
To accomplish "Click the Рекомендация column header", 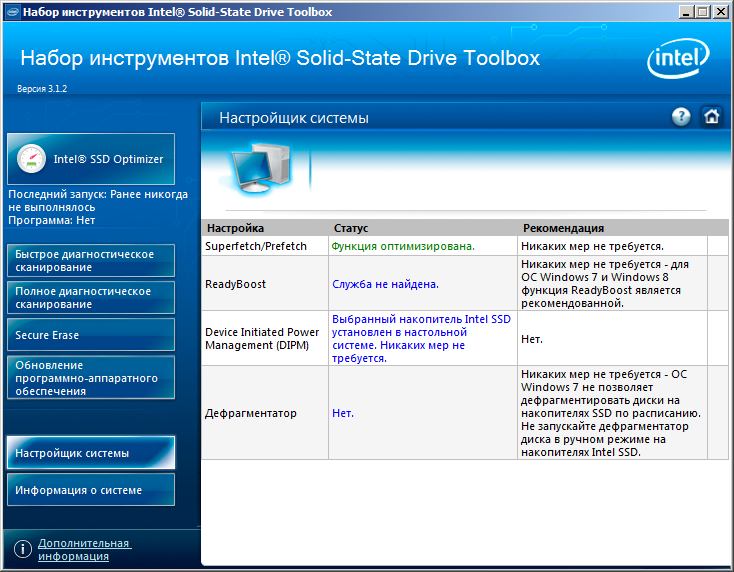I will click(563, 228).
